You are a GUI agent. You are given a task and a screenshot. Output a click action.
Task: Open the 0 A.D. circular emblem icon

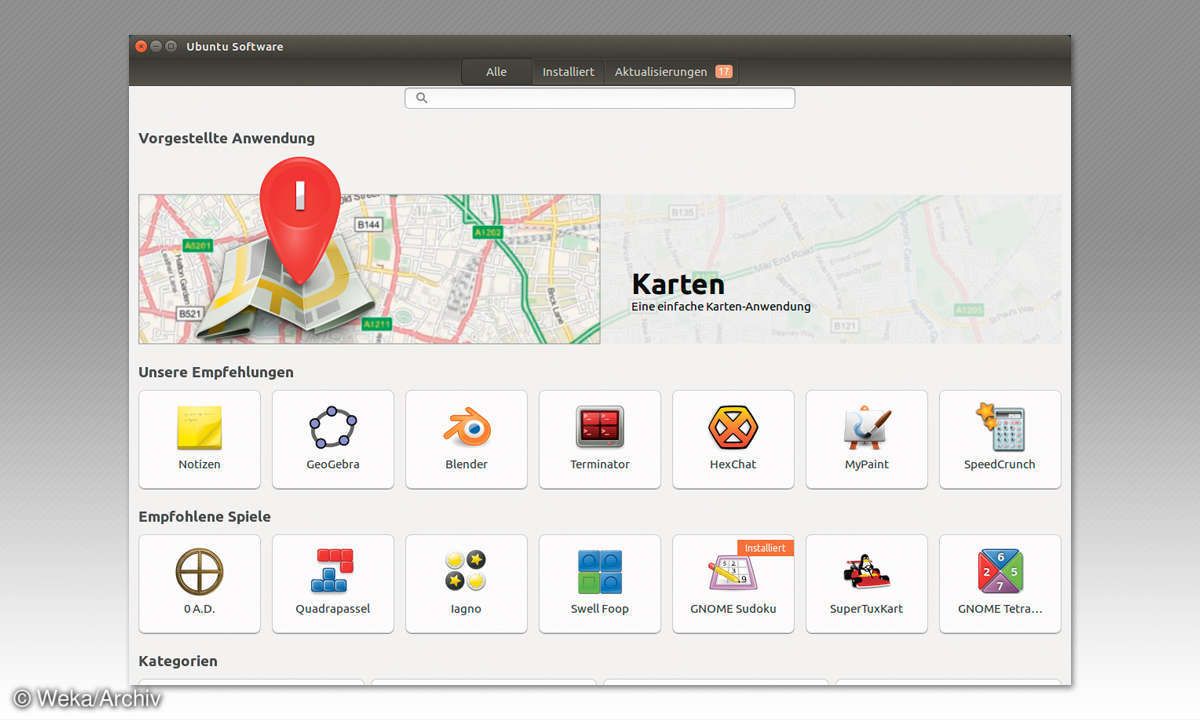tap(199, 572)
